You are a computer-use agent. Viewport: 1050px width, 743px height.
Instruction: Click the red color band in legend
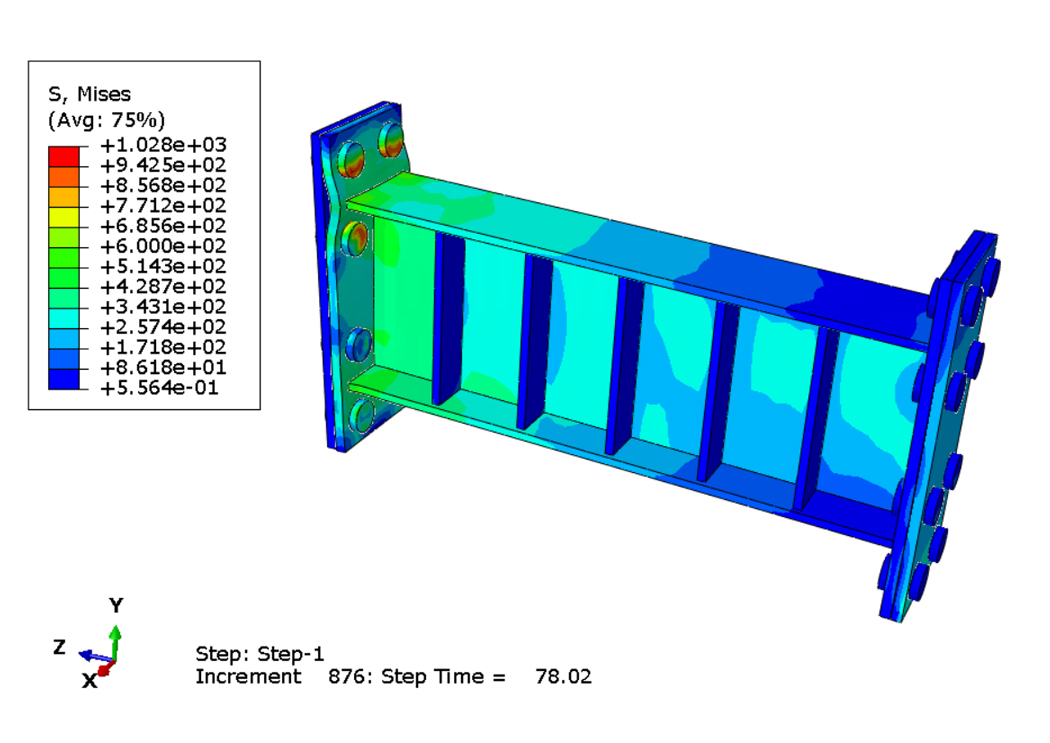[x=63, y=155]
